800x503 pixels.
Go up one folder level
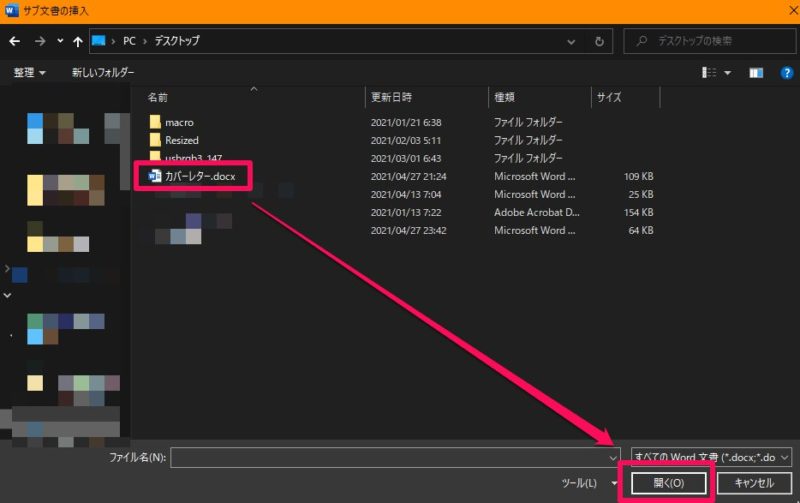[x=76, y=41]
